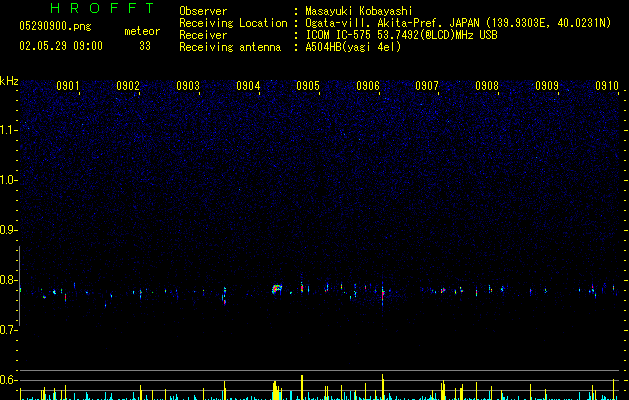Click the 0904 time marker

coord(248,86)
